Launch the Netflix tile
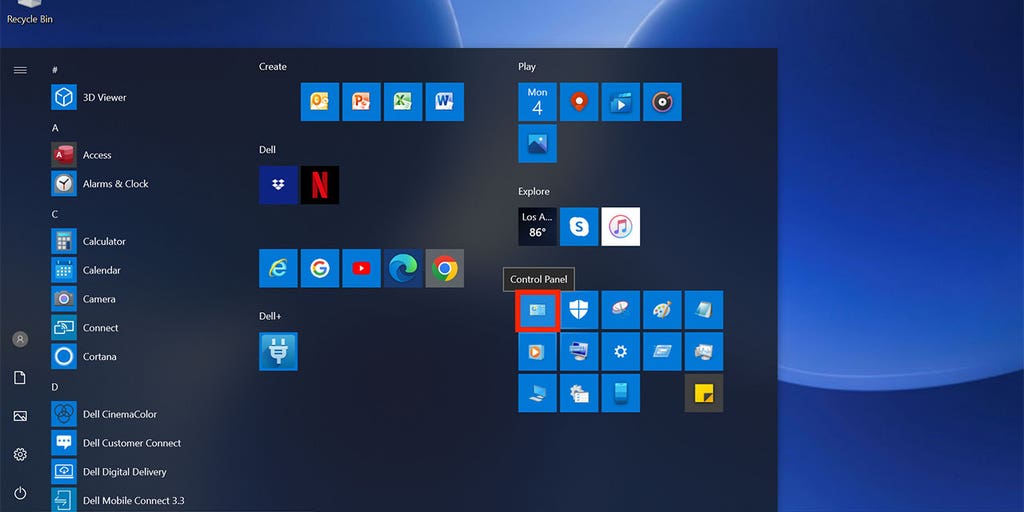1024x512 pixels. tap(320, 185)
